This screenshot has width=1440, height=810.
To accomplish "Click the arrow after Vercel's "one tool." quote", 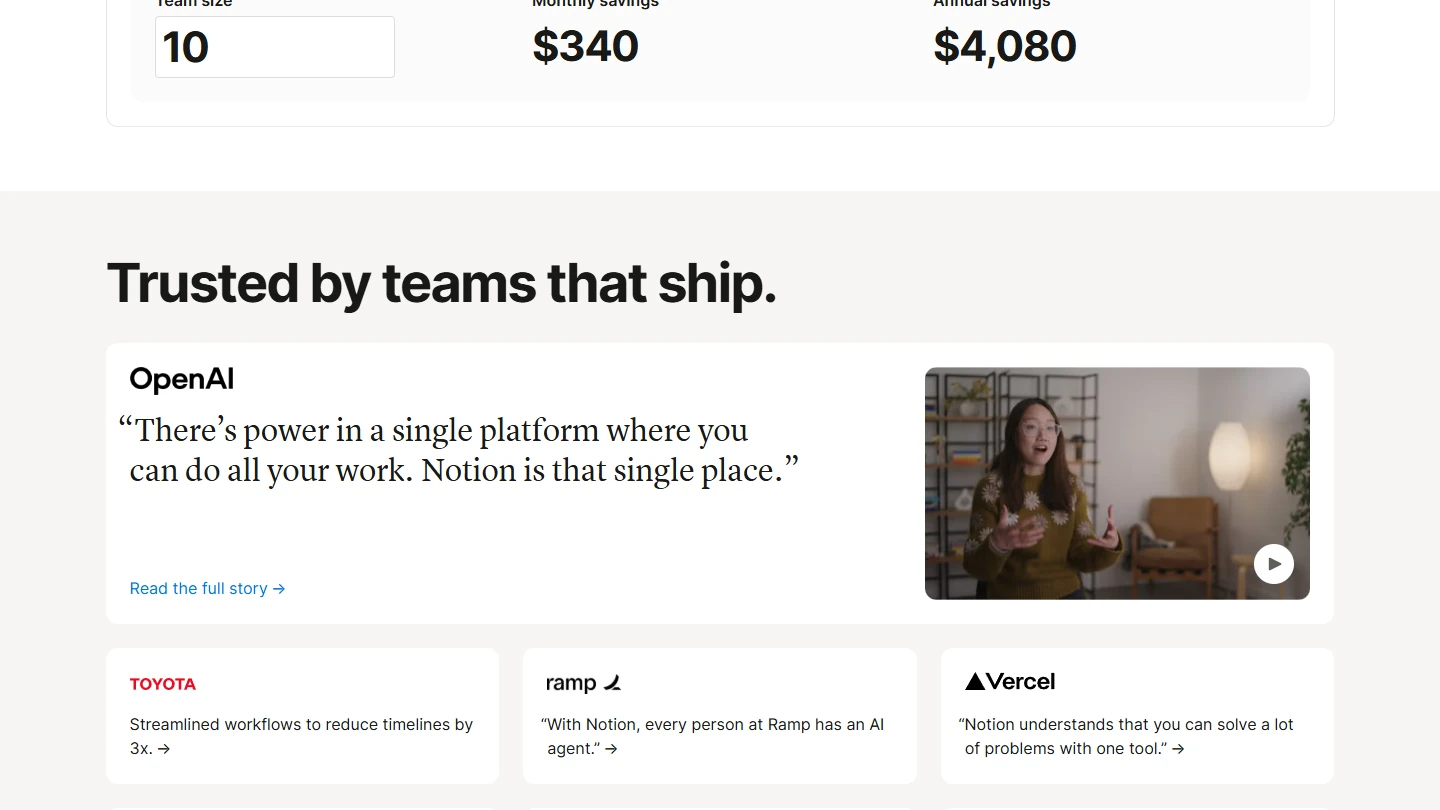I will pyautogui.click(x=1178, y=749).
